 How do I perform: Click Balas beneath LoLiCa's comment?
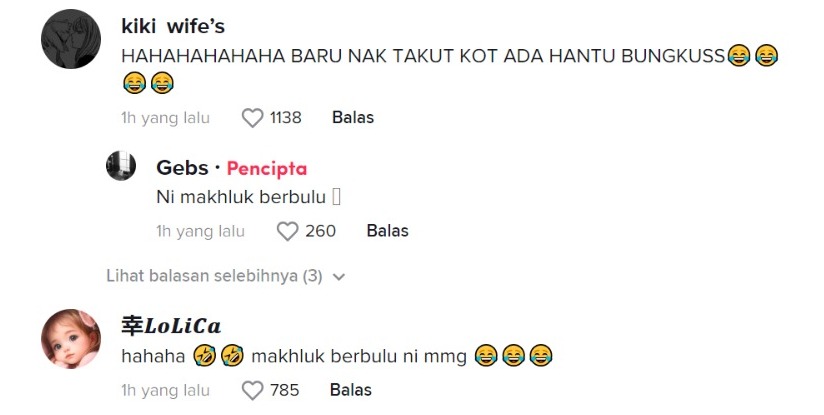click(x=351, y=390)
